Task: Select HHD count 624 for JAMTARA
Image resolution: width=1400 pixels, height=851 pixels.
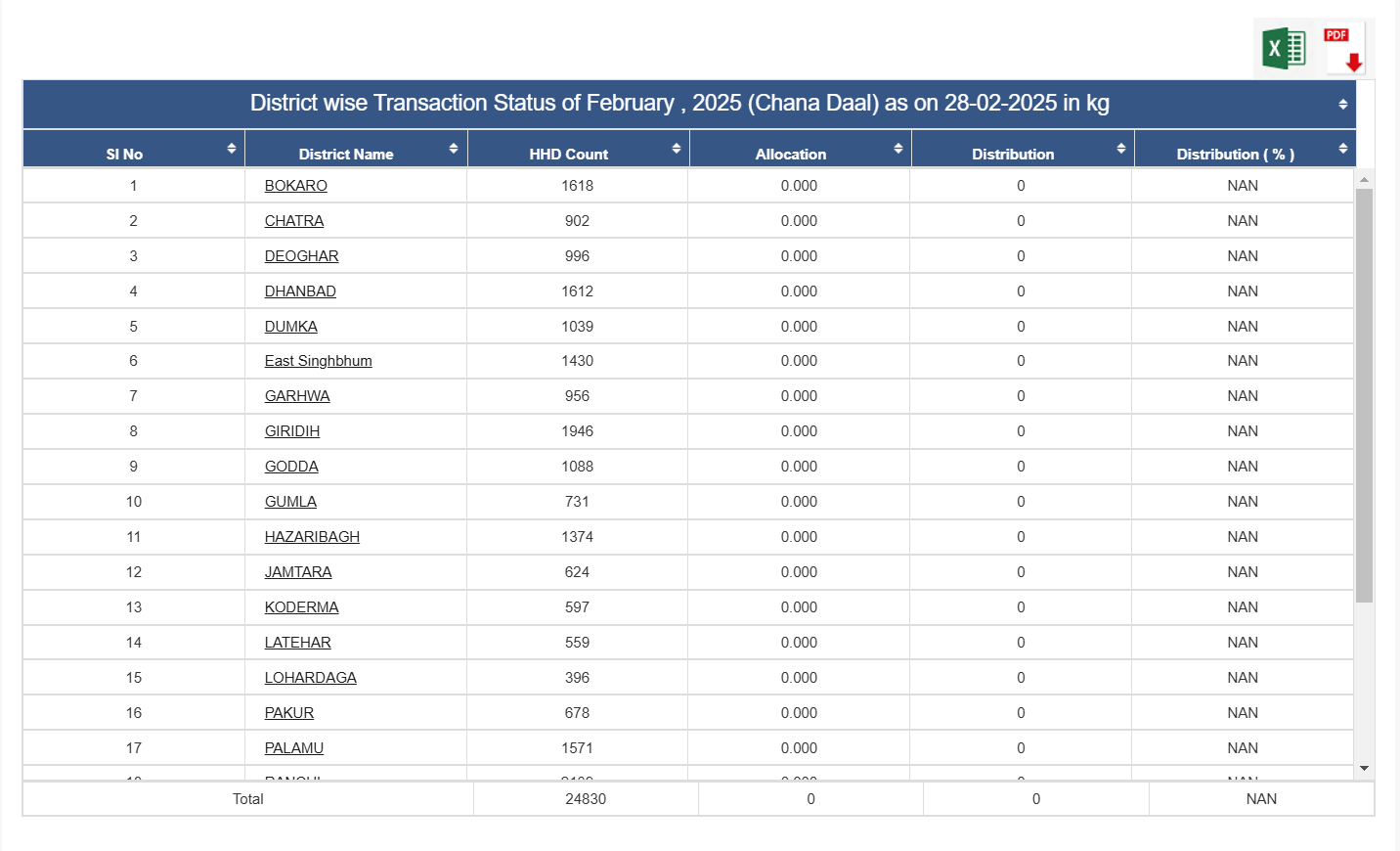Action: pos(577,572)
